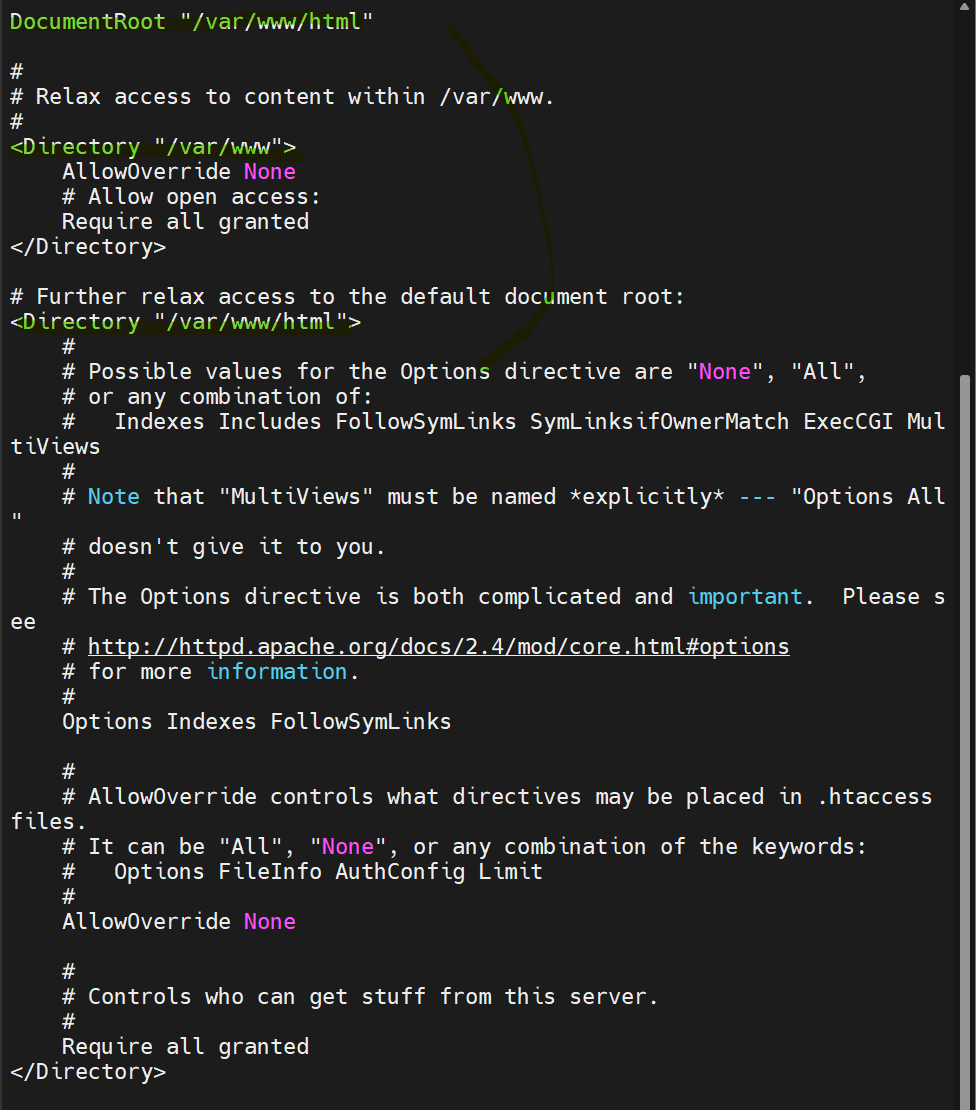The width and height of the screenshot is (976, 1110).
Task: Click the cyan word "information"
Action: pyautogui.click(x=277, y=672)
